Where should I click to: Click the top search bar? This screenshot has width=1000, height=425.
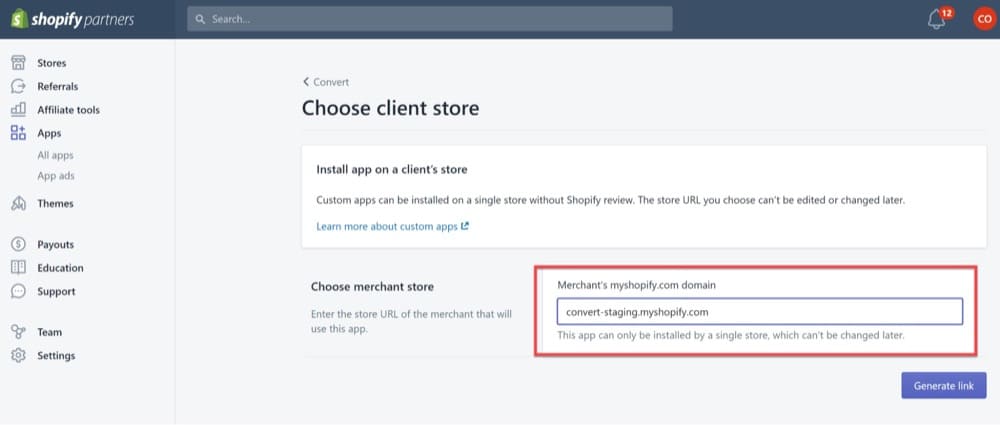430,19
